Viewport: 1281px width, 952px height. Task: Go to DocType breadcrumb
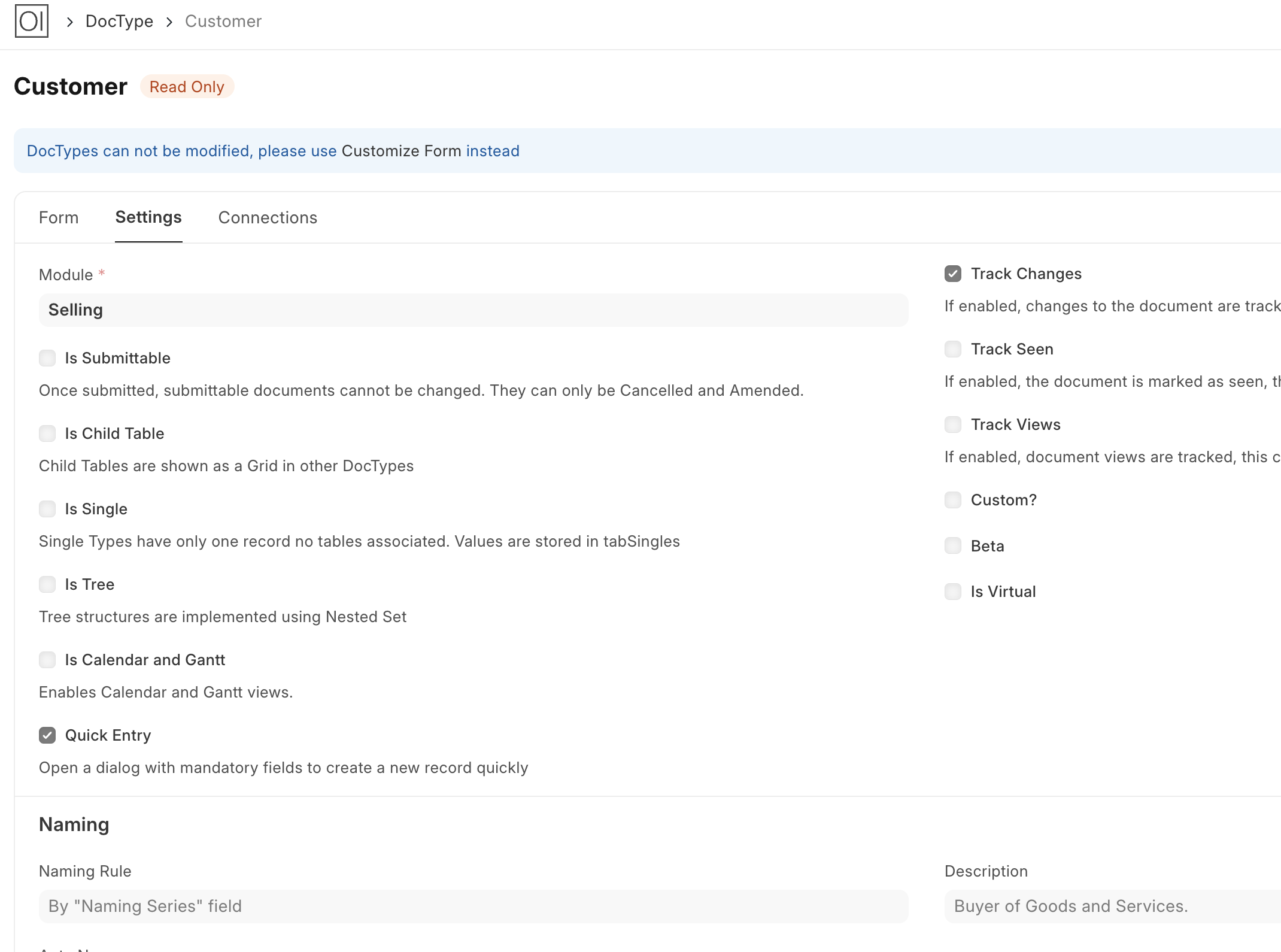pos(119,22)
